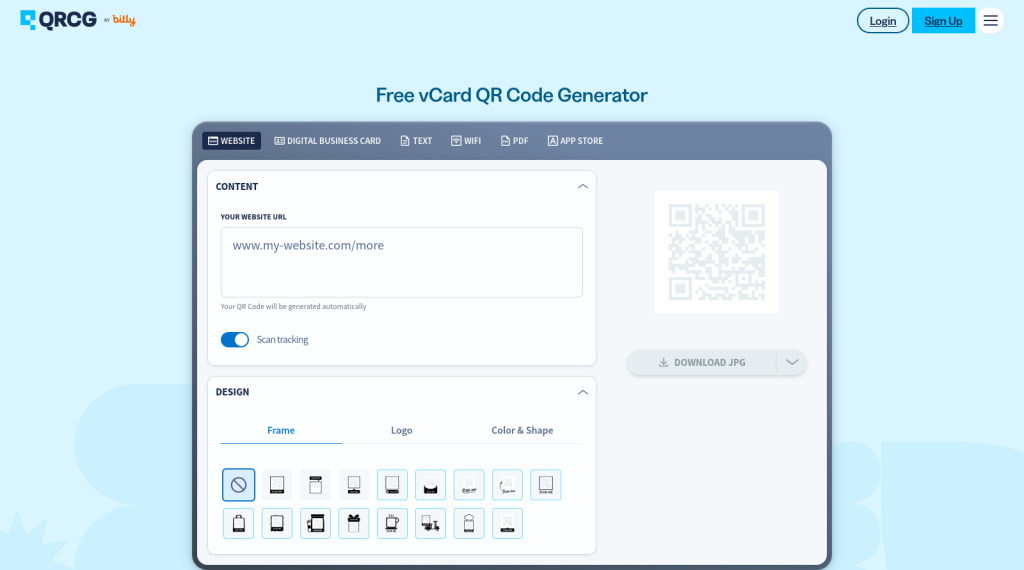Viewport: 1024px width, 570px height.
Task: Select the frame with label on top
Action: (x=315, y=485)
